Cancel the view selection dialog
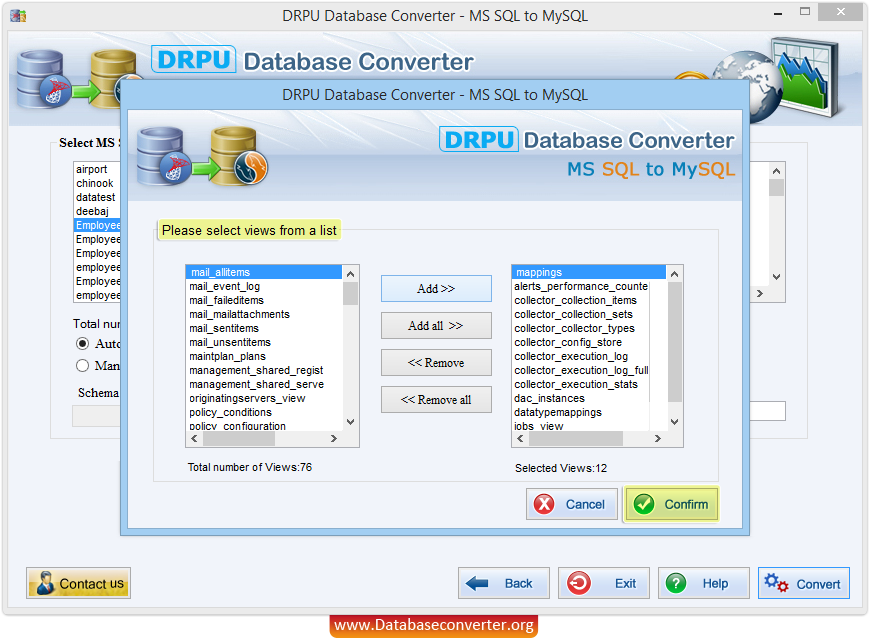This screenshot has height=643, width=870. pos(571,504)
